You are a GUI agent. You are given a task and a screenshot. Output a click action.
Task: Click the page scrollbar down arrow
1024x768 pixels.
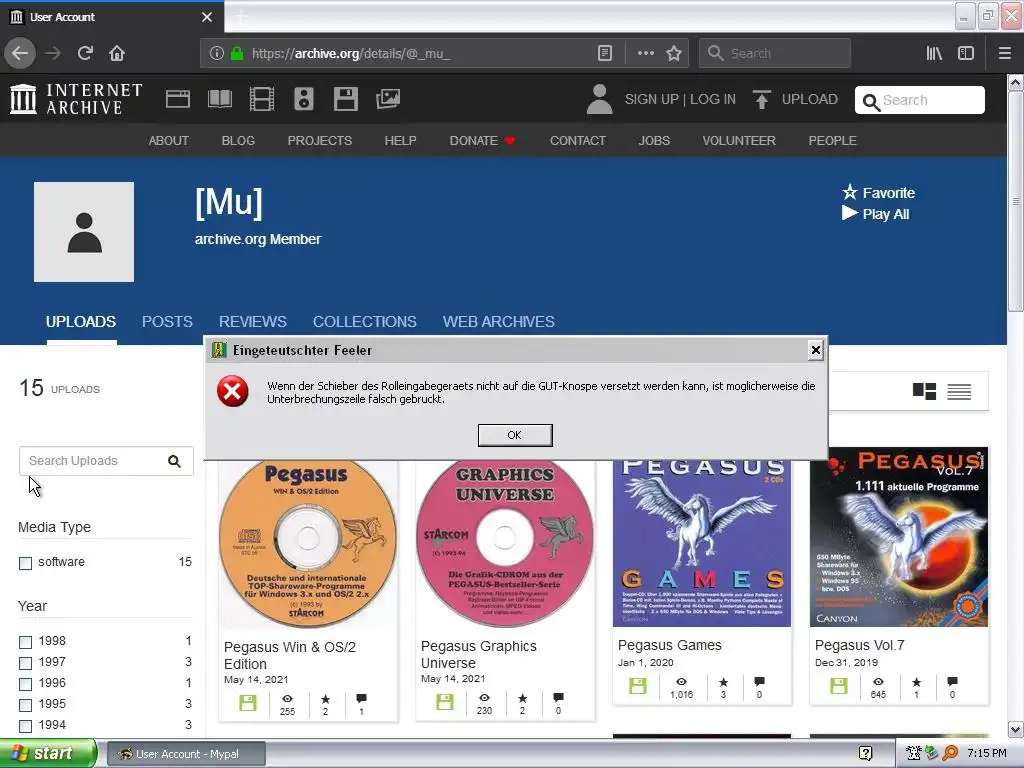click(1016, 729)
